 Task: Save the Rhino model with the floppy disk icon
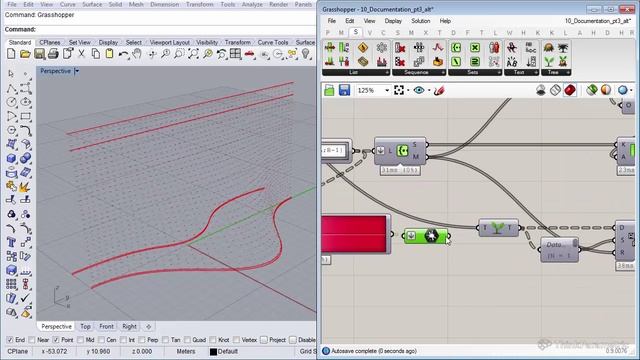(39, 53)
